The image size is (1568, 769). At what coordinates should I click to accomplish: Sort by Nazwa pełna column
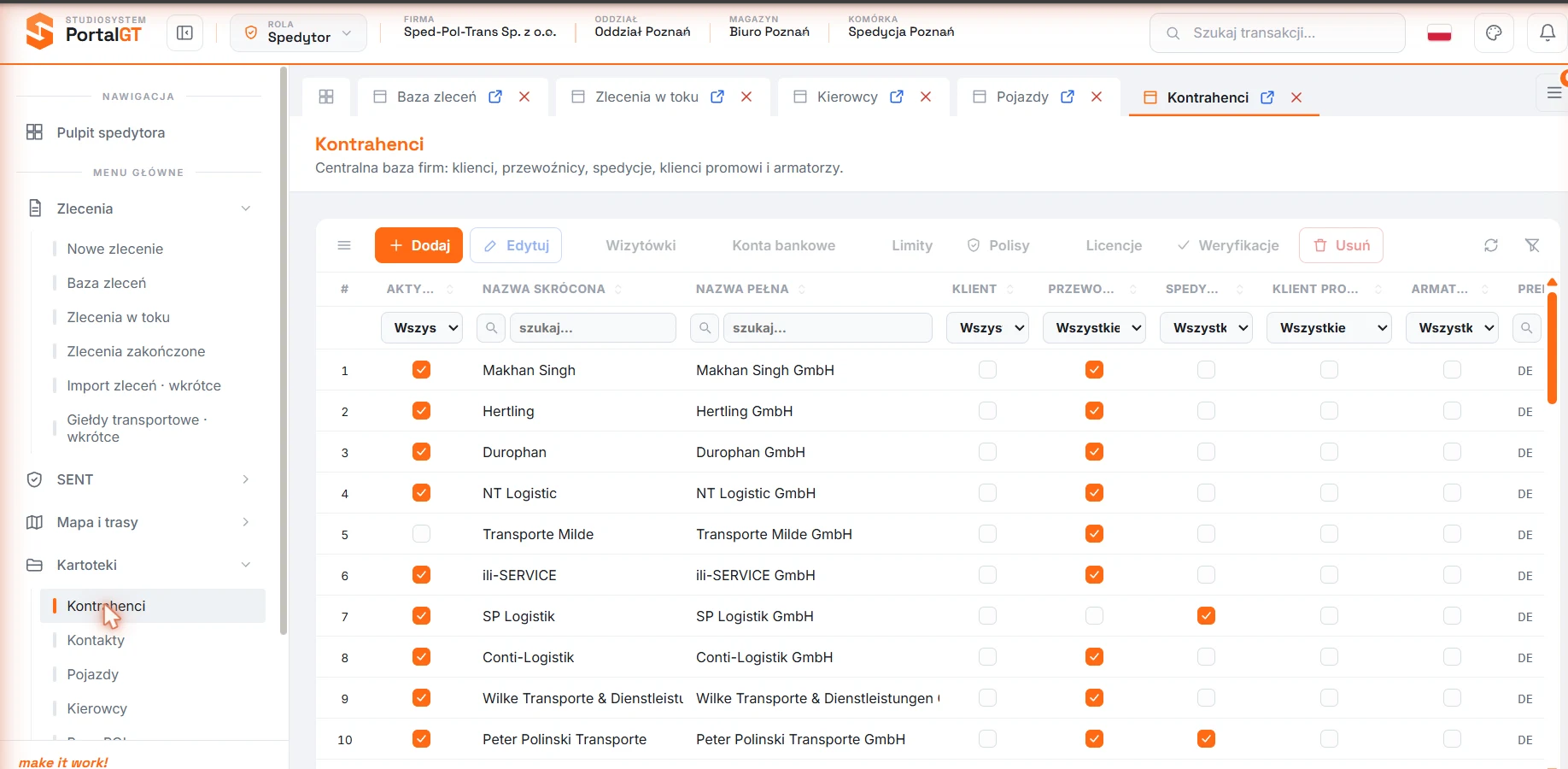[x=802, y=289]
